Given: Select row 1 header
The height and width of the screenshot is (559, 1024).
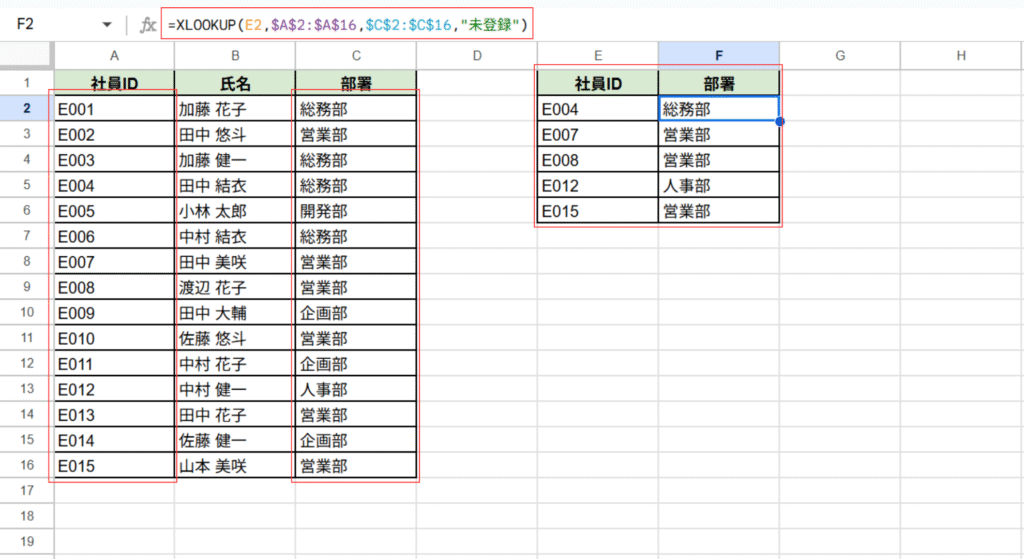Looking at the screenshot, I should [27, 83].
